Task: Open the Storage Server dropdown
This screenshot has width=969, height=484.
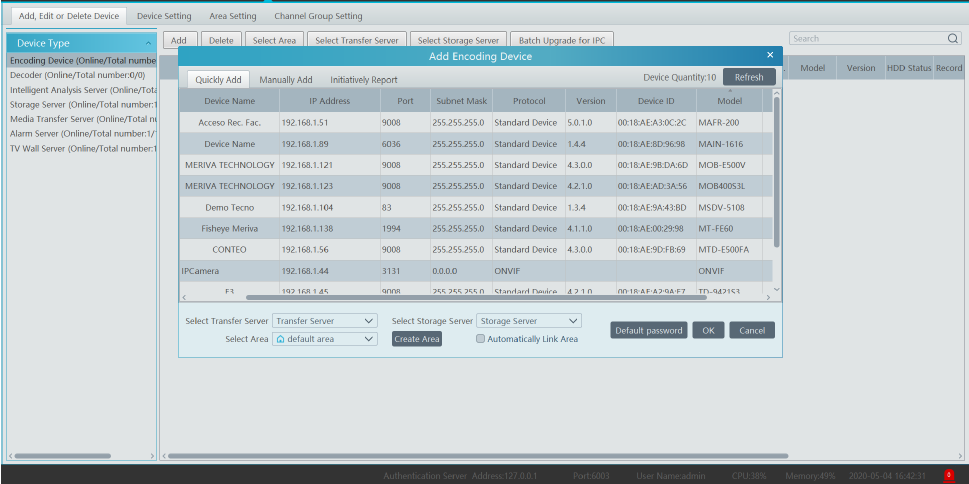Action: click(573, 321)
